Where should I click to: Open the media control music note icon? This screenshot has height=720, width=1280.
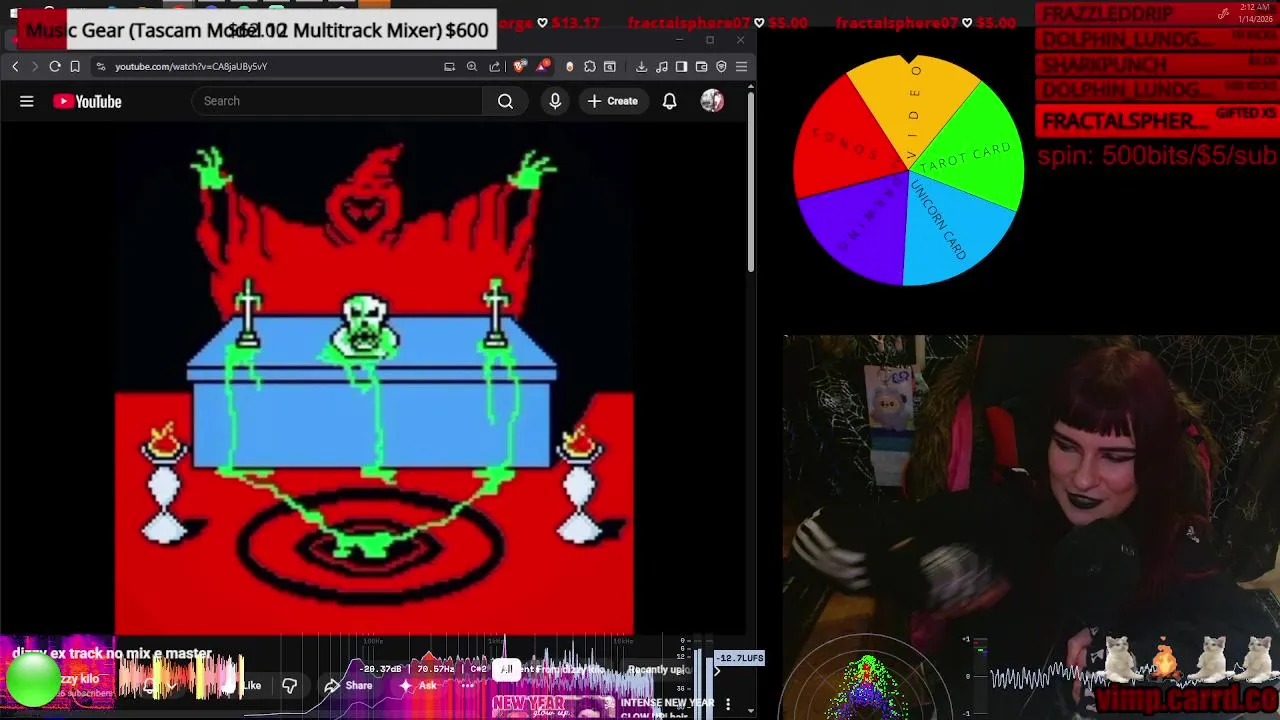662,66
